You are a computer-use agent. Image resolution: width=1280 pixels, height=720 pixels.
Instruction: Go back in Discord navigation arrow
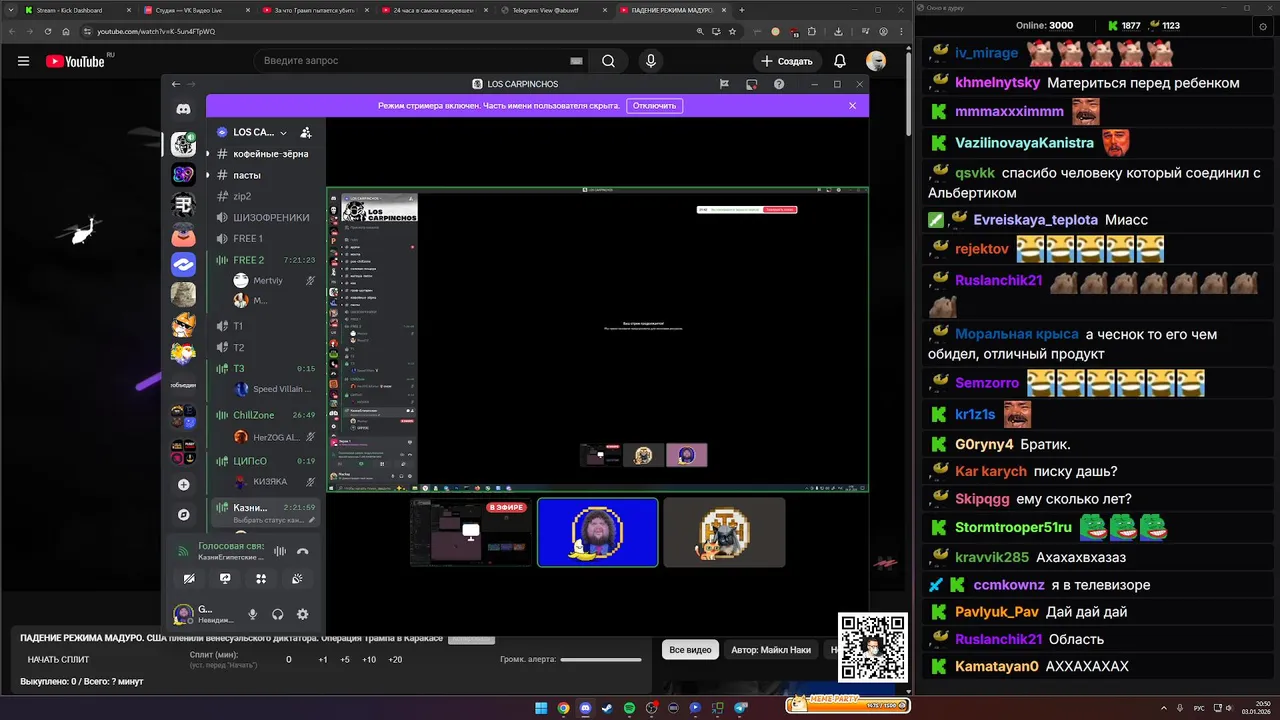[176, 84]
